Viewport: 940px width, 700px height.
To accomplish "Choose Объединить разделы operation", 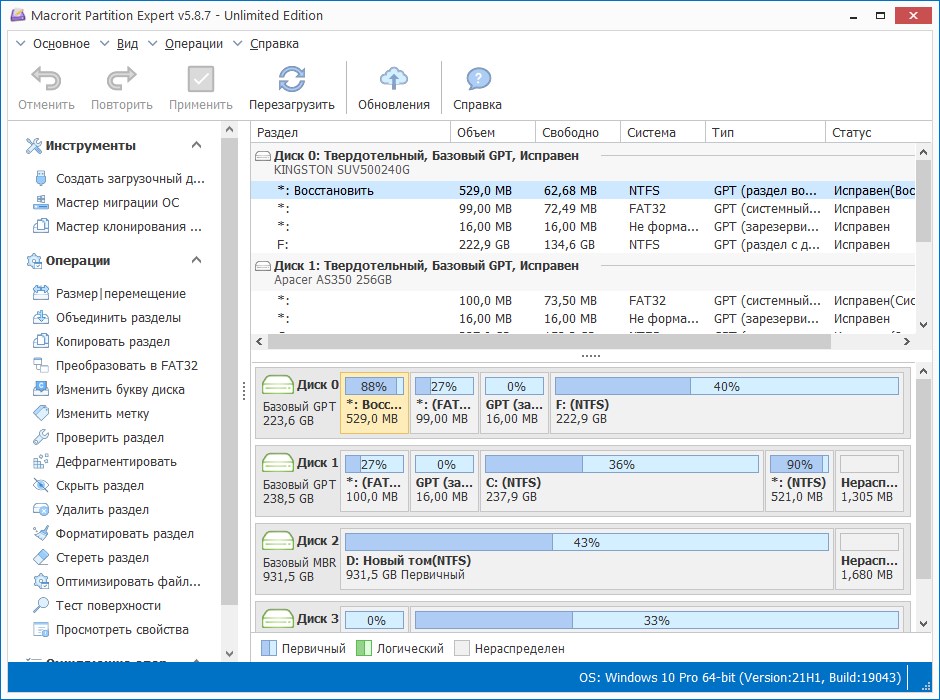I will pos(118,318).
